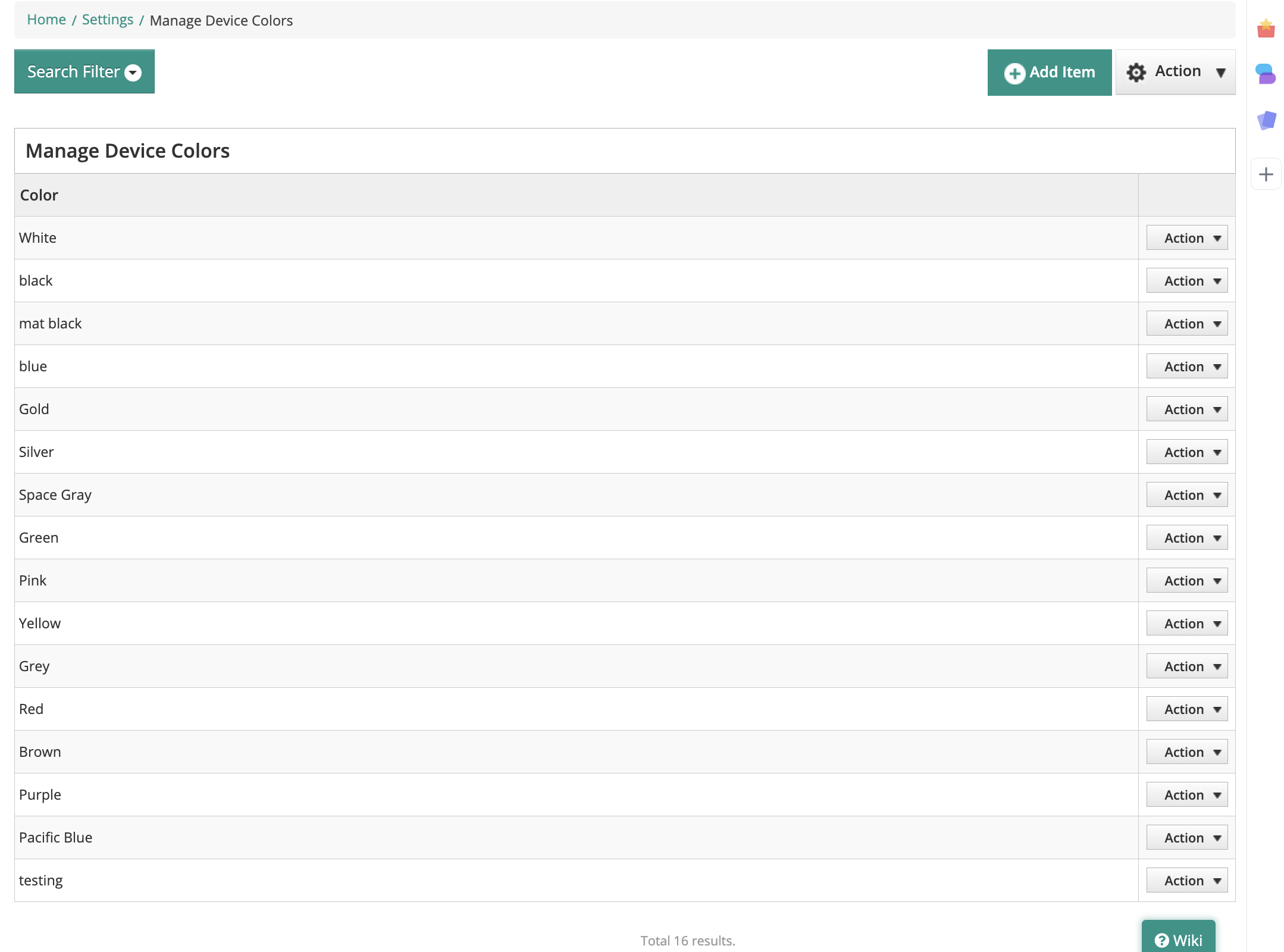The height and width of the screenshot is (952, 1284).
Task: Open the Action dropdown for Yellow
Action: pos(1186,624)
